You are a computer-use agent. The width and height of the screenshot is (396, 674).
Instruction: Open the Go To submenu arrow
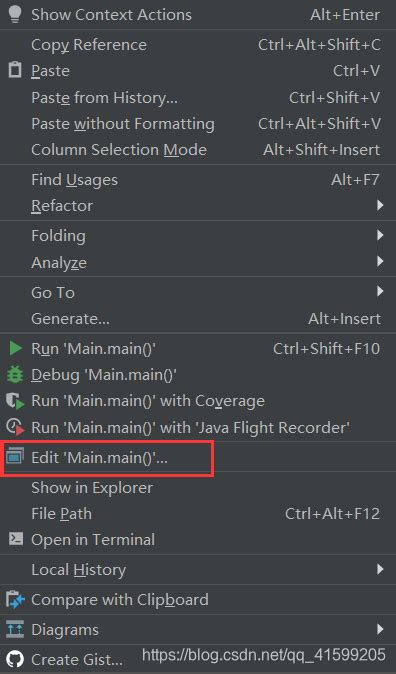point(380,291)
